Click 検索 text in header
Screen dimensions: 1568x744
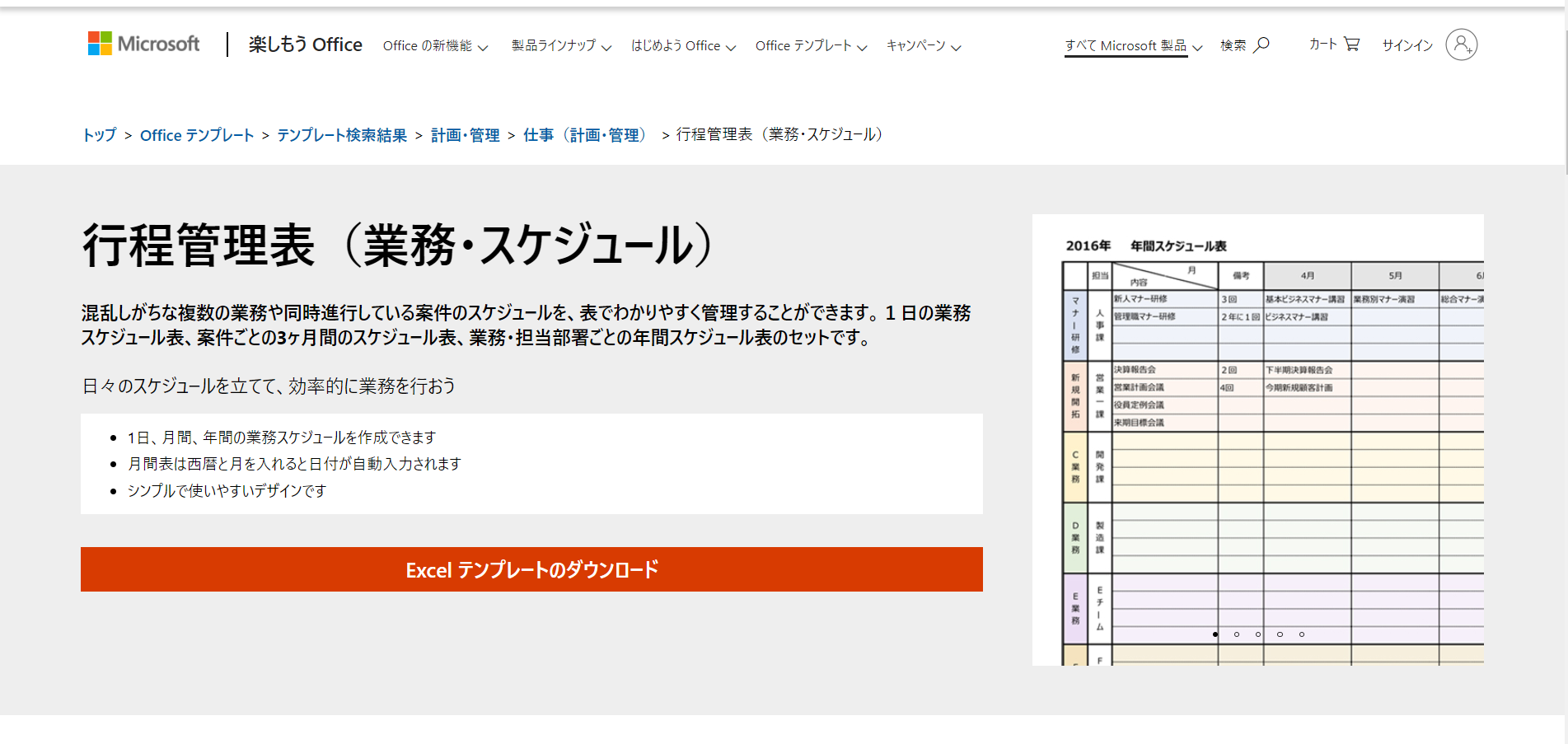pos(1233,45)
